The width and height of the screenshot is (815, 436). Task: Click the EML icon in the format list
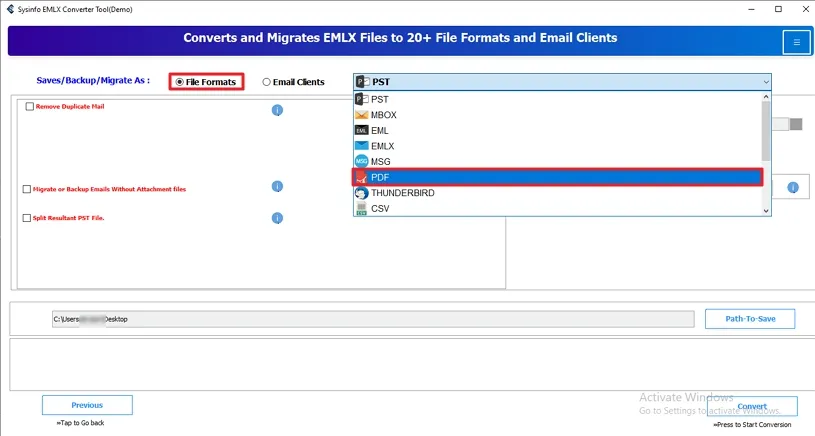pos(362,130)
